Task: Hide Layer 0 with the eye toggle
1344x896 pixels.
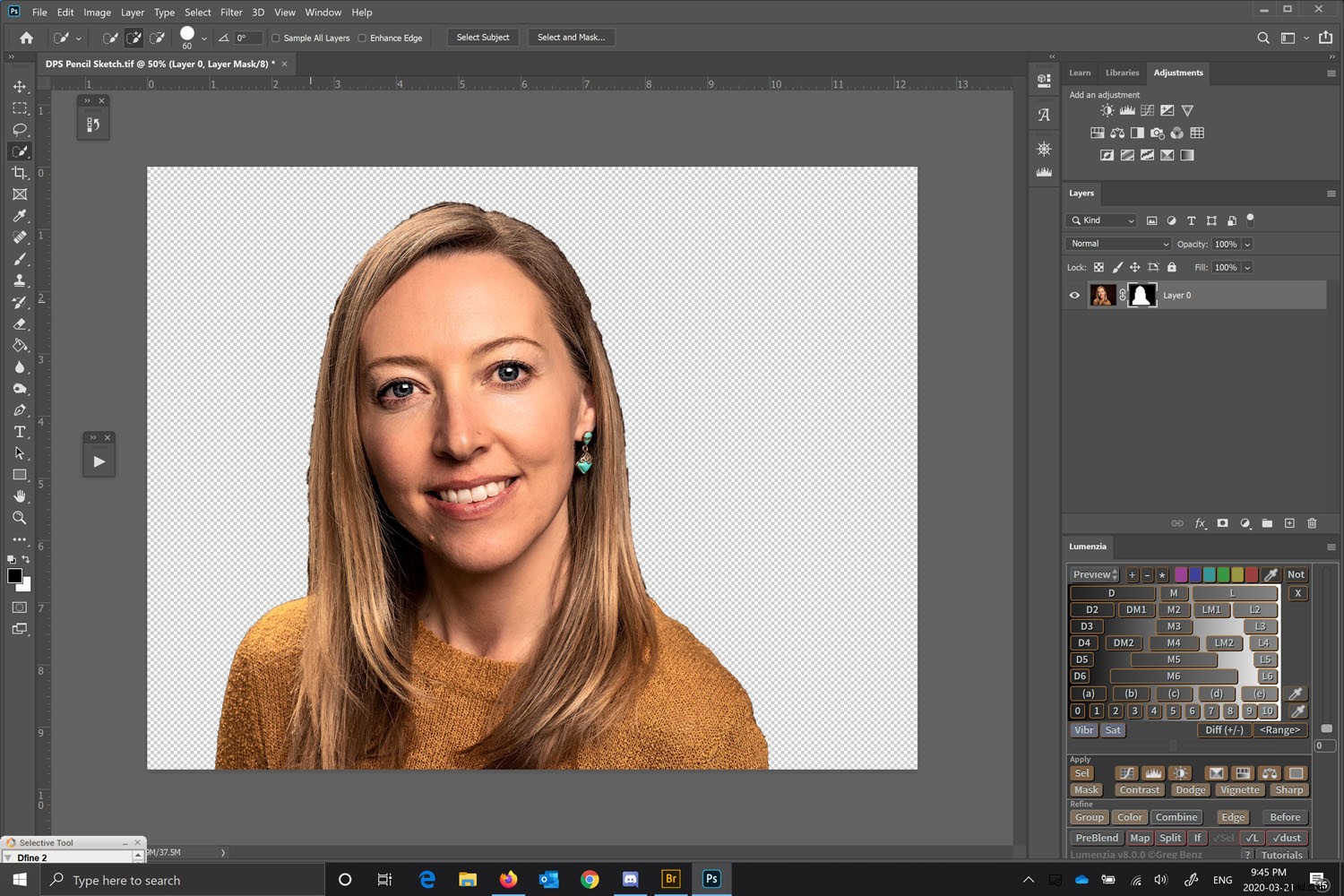Action: click(x=1073, y=295)
